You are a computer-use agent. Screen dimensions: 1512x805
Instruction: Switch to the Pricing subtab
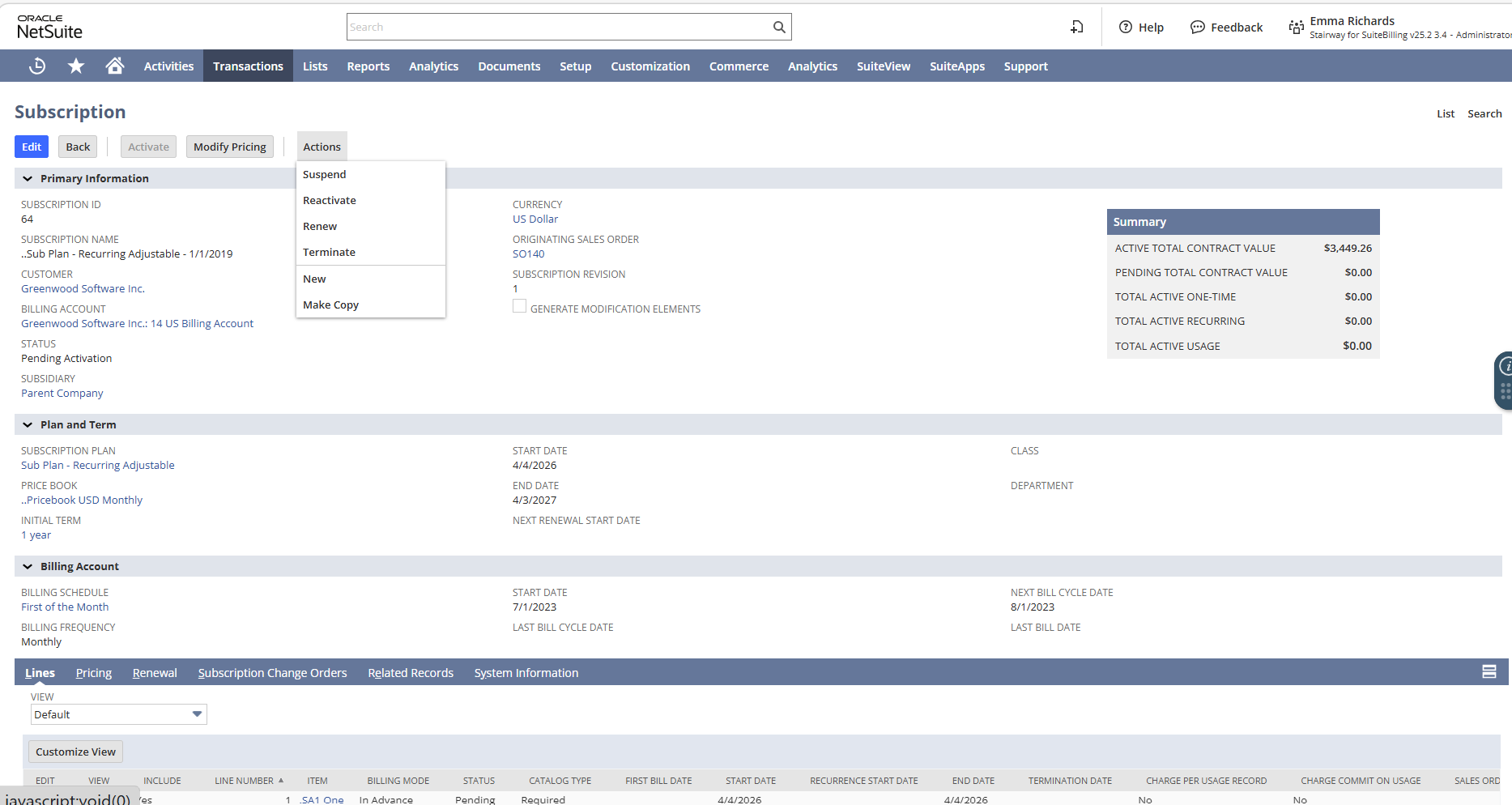click(94, 673)
